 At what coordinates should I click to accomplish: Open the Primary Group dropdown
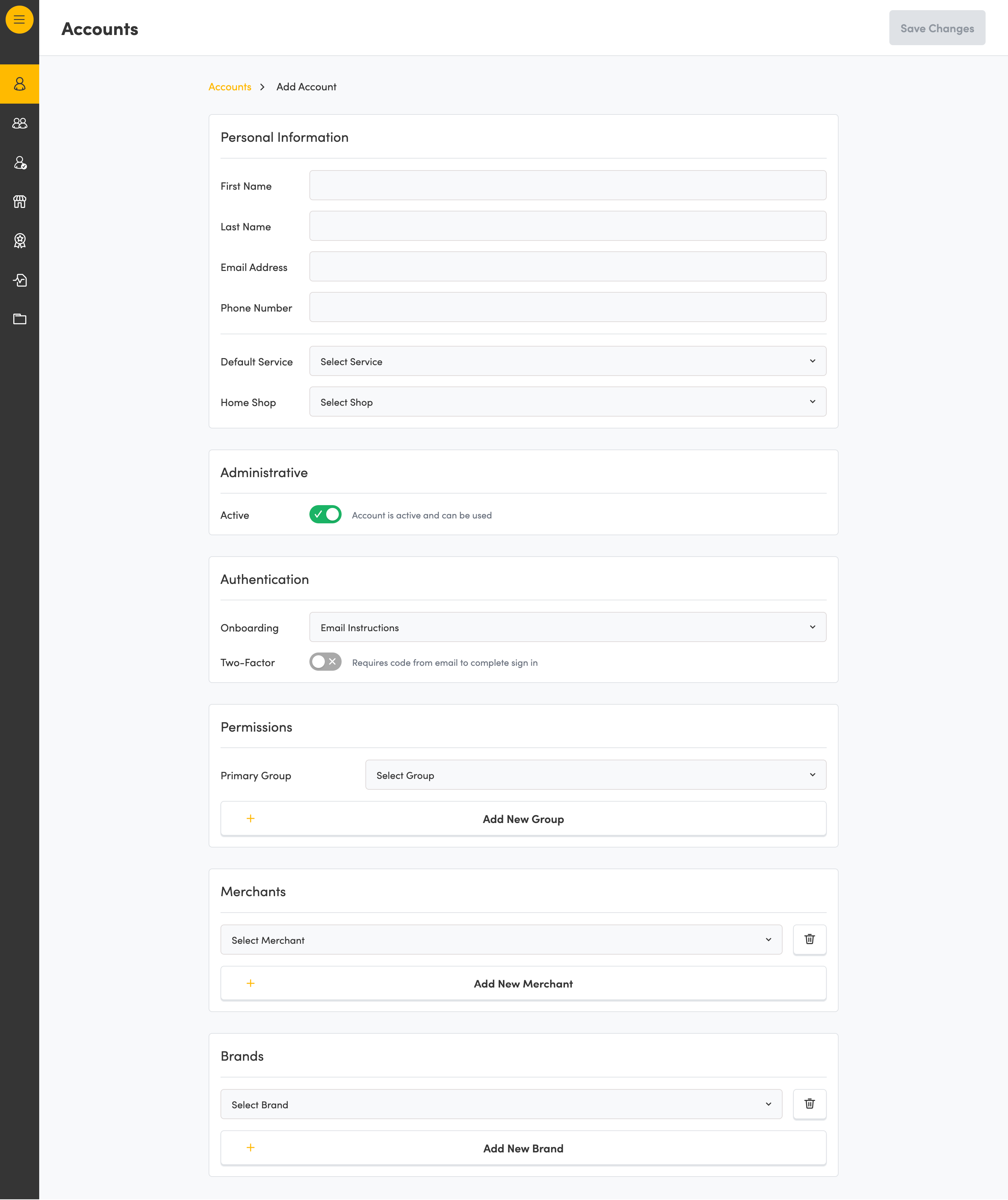click(x=595, y=775)
